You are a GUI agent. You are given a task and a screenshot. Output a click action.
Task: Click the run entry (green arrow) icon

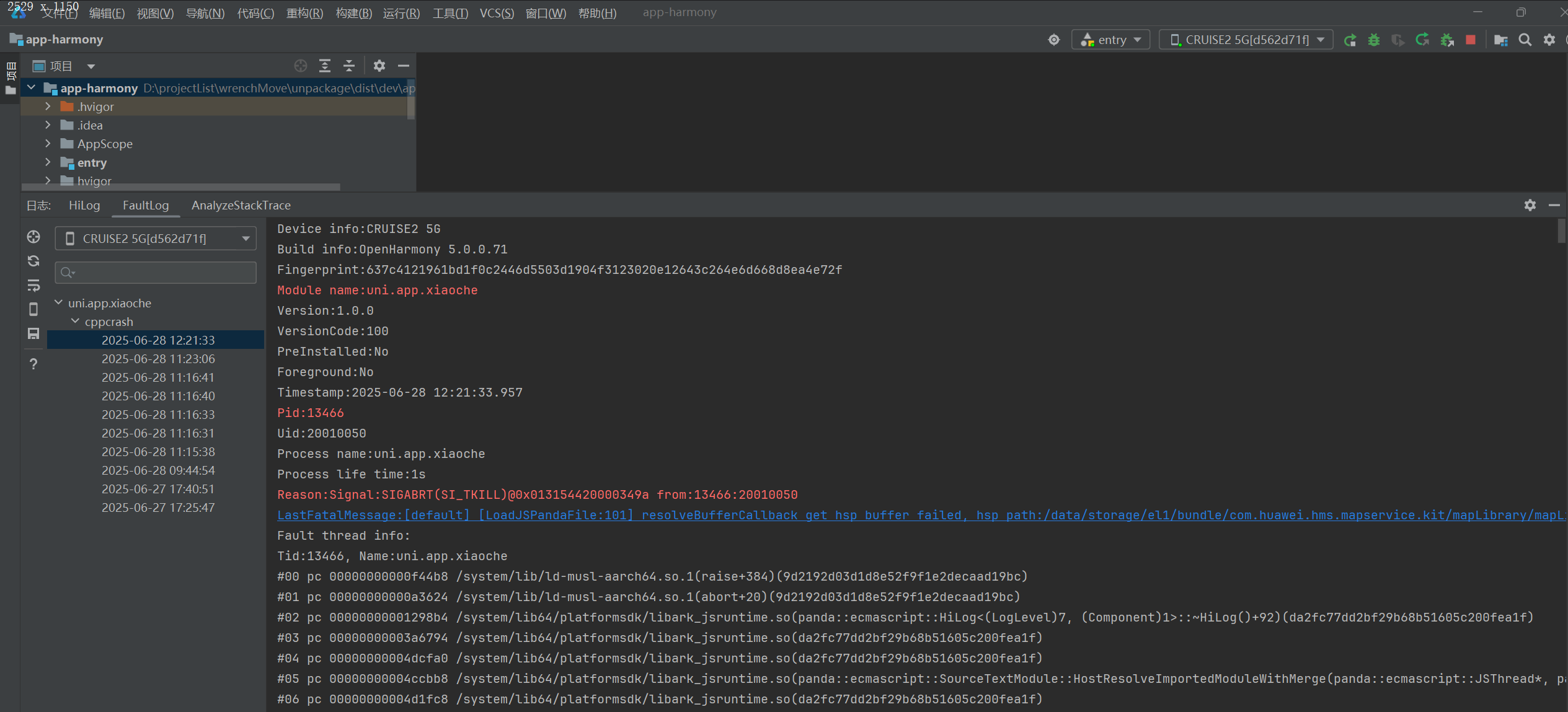click(1350, 40)
